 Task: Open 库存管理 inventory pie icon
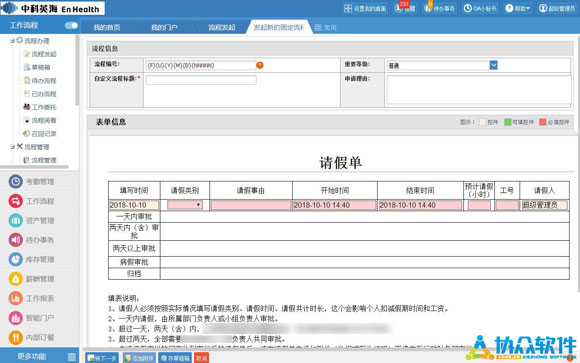coord(16,259)
